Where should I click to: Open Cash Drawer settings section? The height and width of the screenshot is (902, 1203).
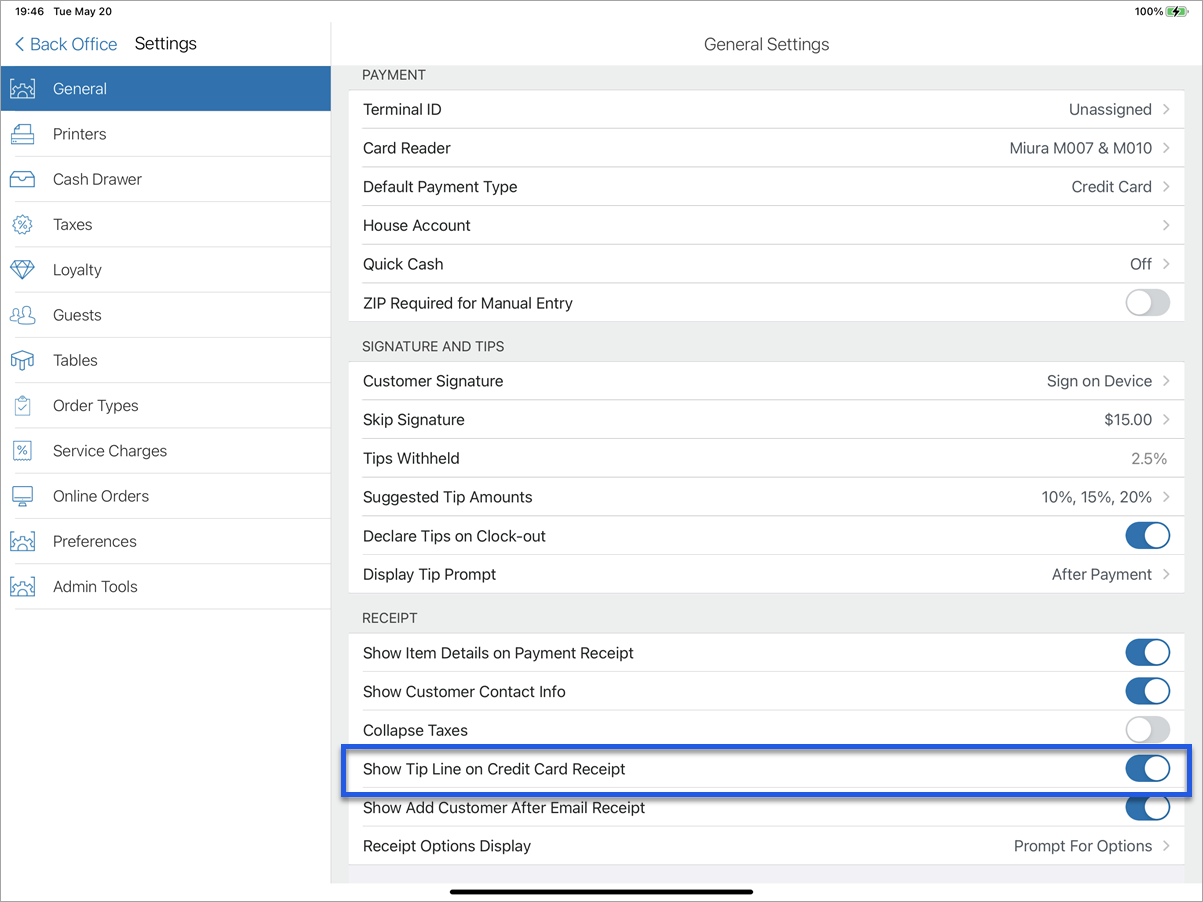click(165, 179)
